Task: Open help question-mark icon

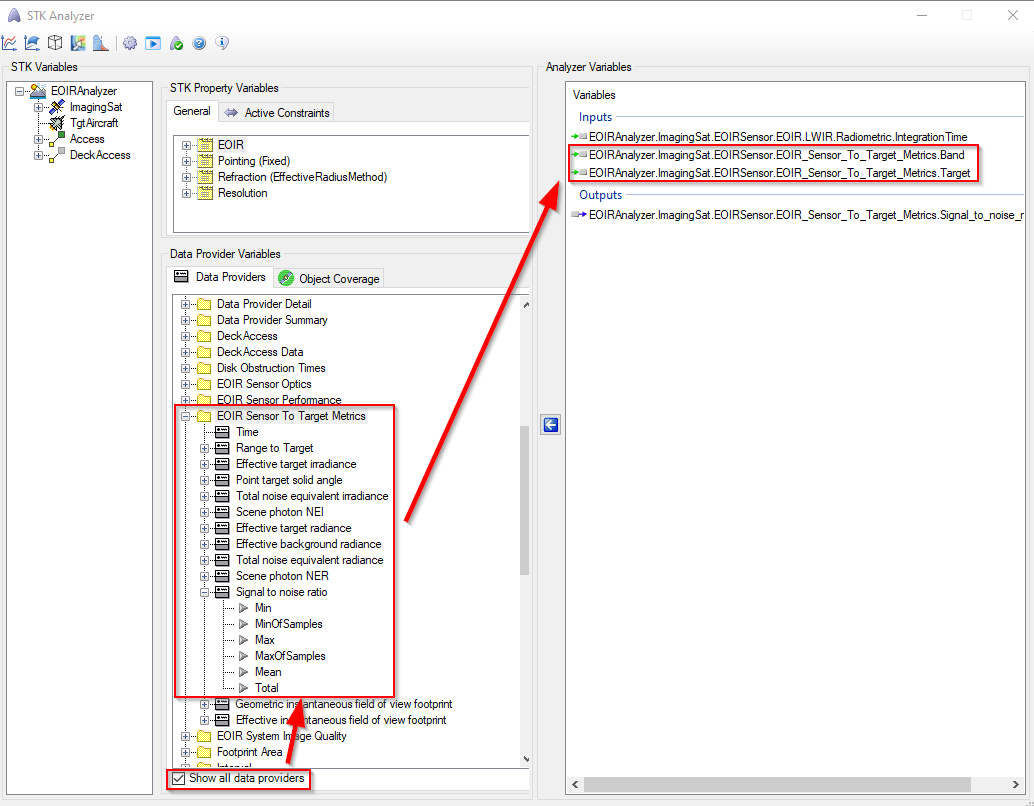Action: (x=199, y=43)
